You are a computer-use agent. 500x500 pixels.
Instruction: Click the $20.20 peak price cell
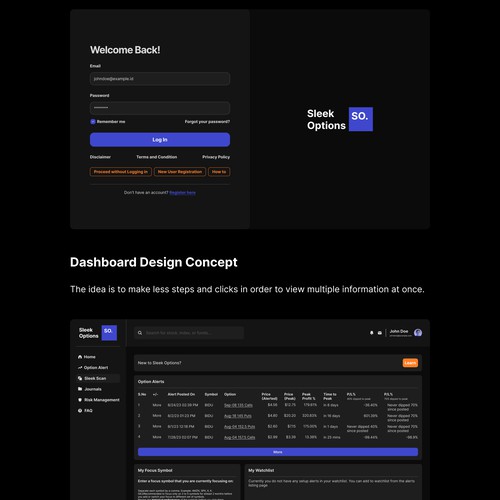click(x=290, y=416)
